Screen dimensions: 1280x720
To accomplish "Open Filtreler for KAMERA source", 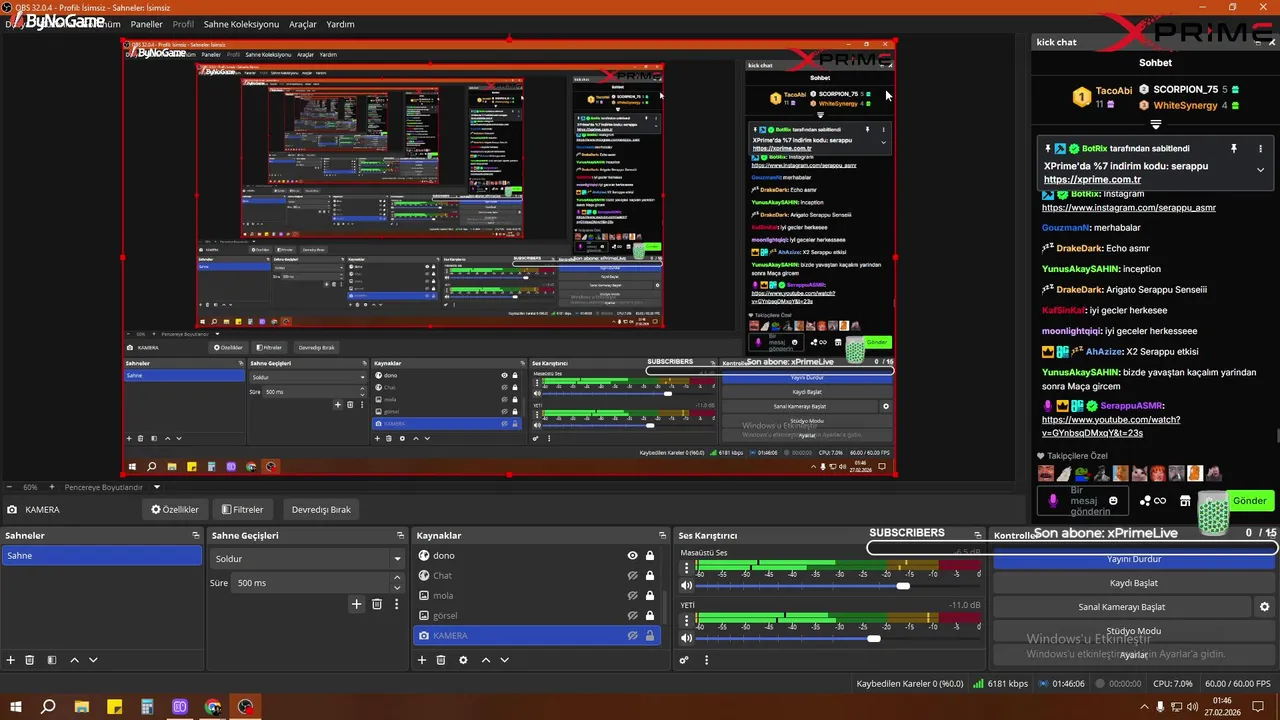I will (243, 509).
